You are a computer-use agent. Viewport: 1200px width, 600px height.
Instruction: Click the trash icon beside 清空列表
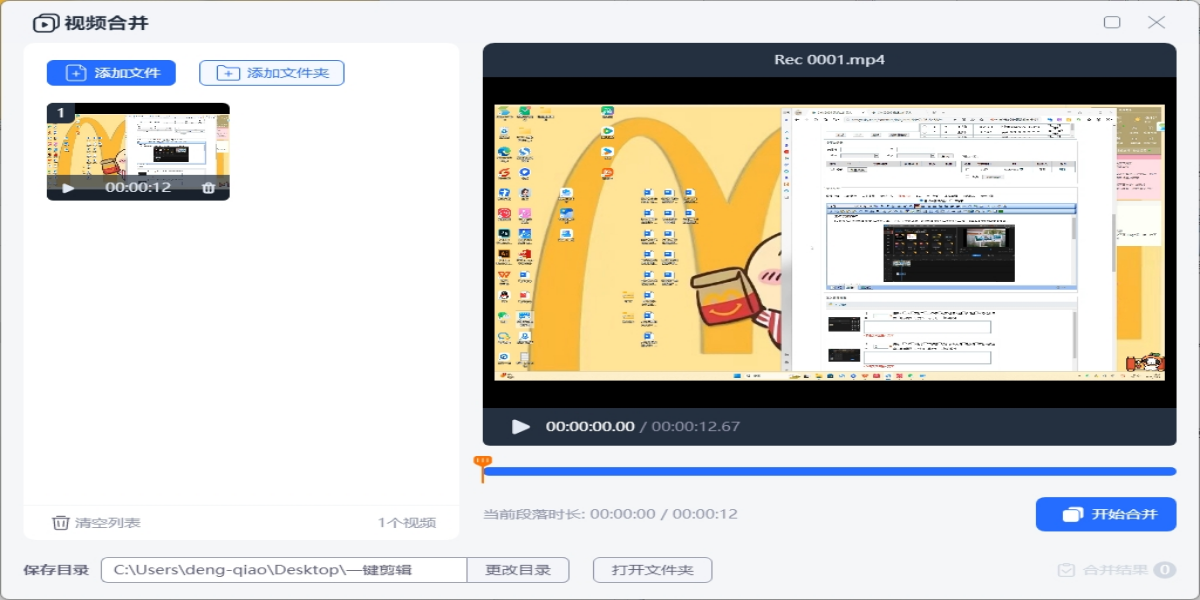(x=61, y=522)
